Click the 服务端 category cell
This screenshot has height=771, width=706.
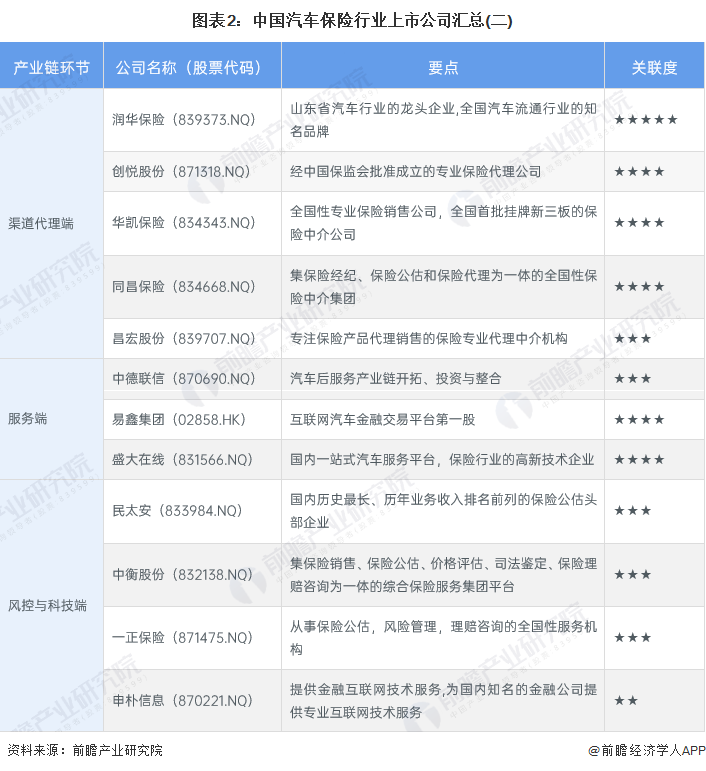pyautogui.click(x=28, y=419)
